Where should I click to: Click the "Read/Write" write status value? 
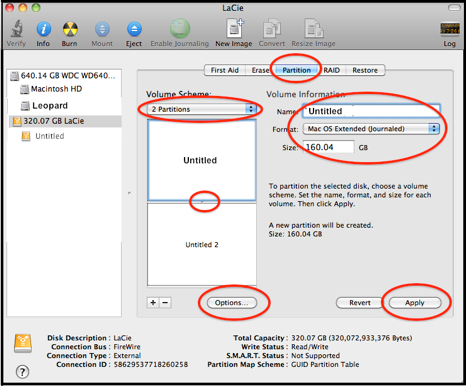coord(310,347)
